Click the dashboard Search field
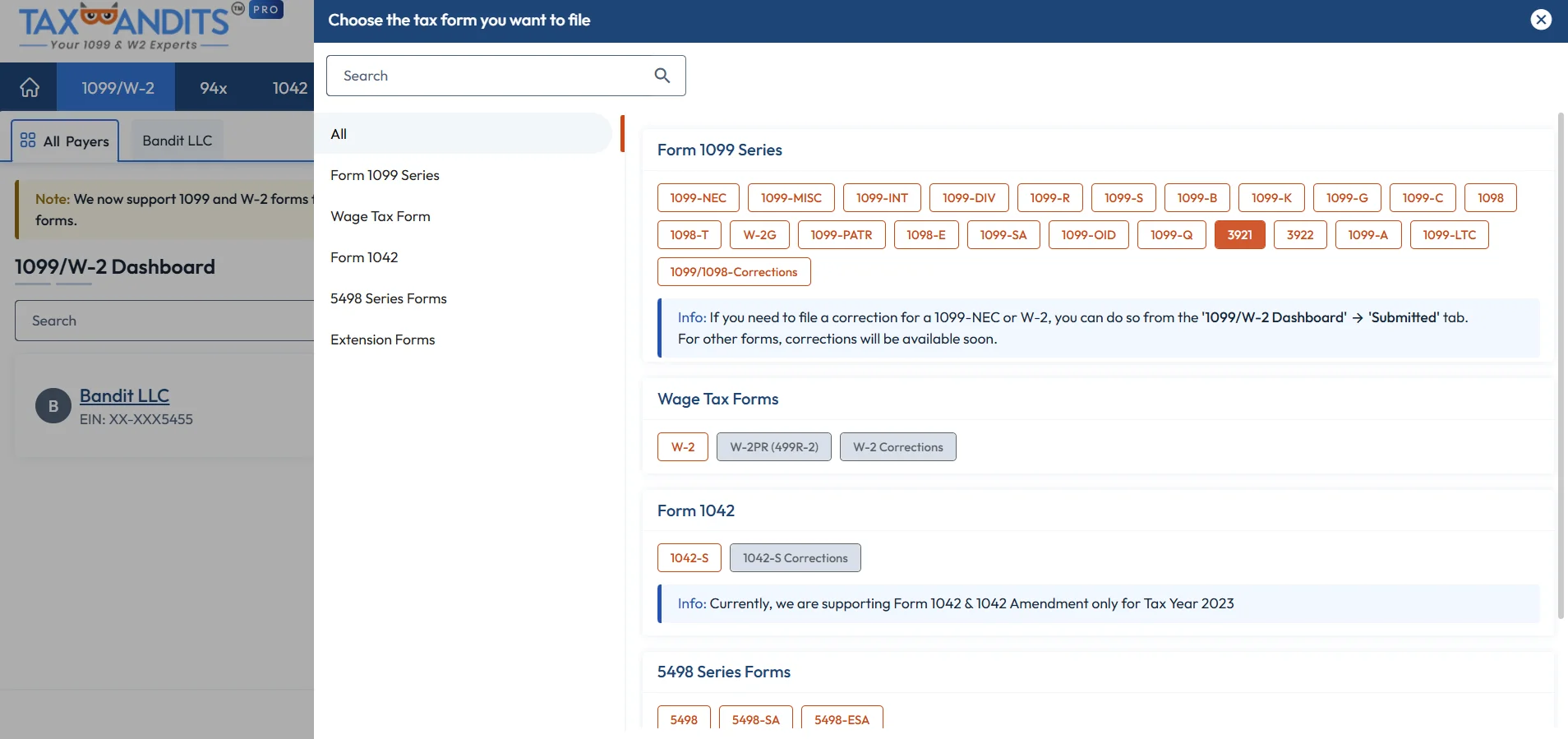 point(164,321)
